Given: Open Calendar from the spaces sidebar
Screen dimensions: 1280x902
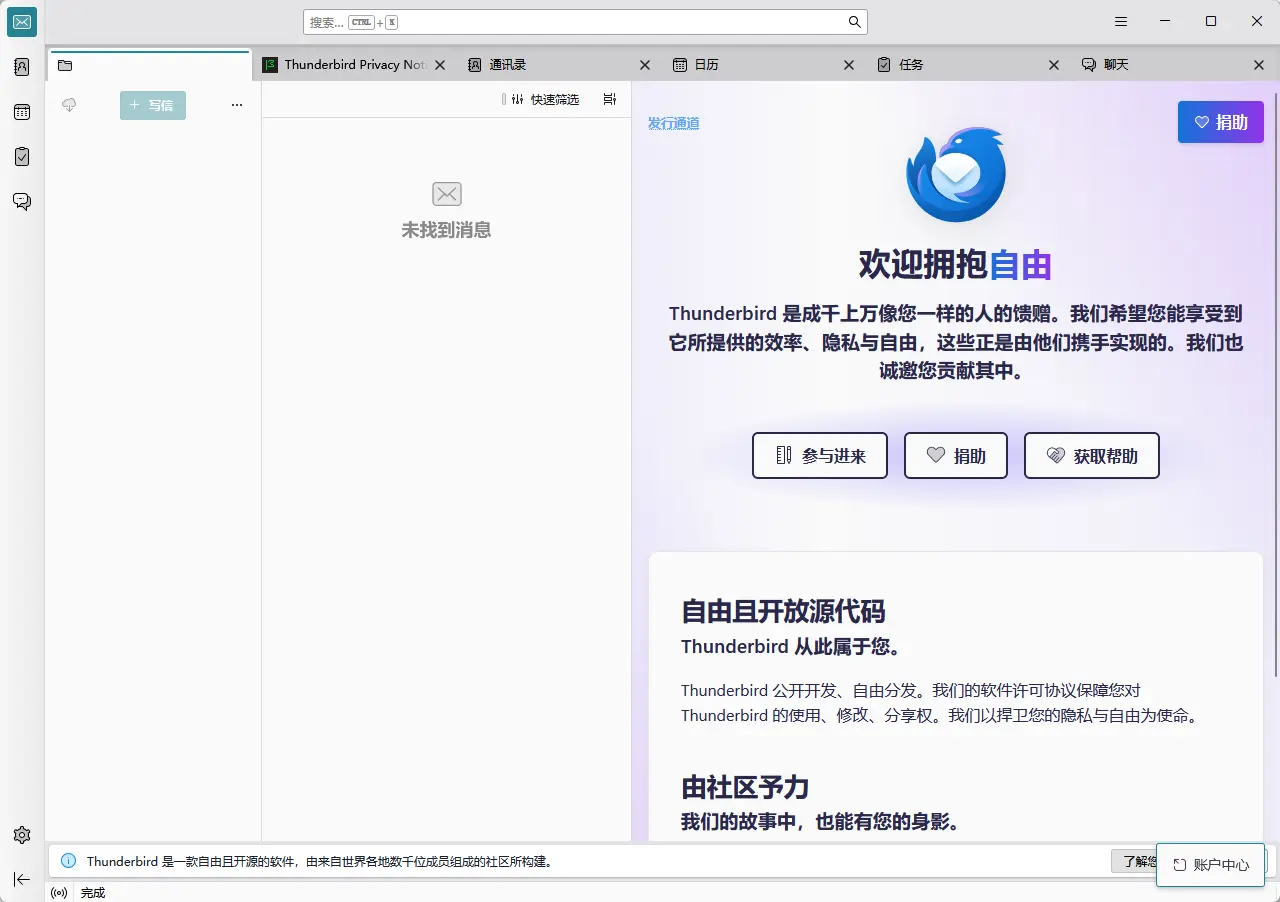Looking at the screenshot, I should [22, 112].
